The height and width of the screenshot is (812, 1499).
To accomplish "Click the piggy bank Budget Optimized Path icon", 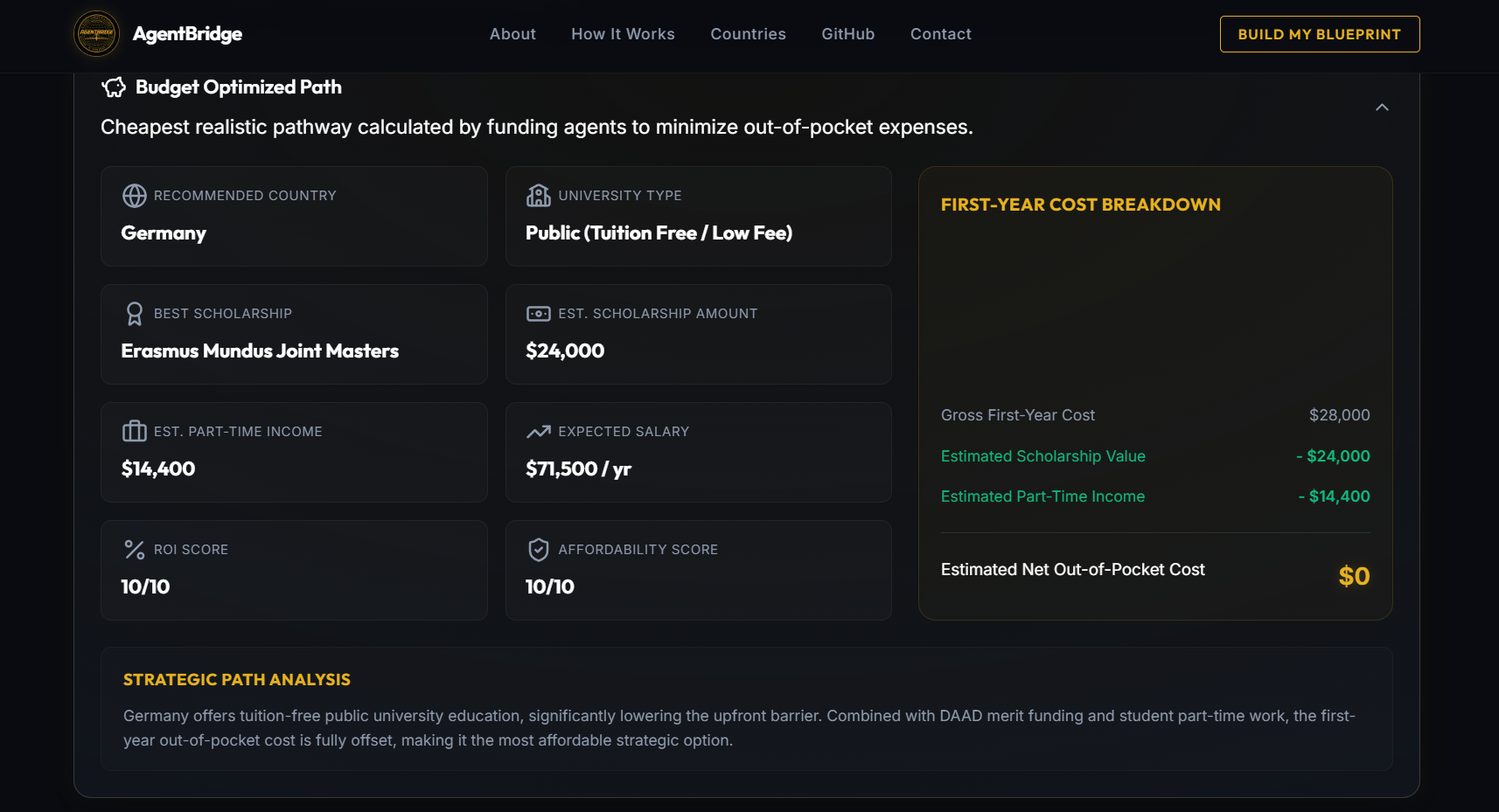I will (x=114, y=87).
